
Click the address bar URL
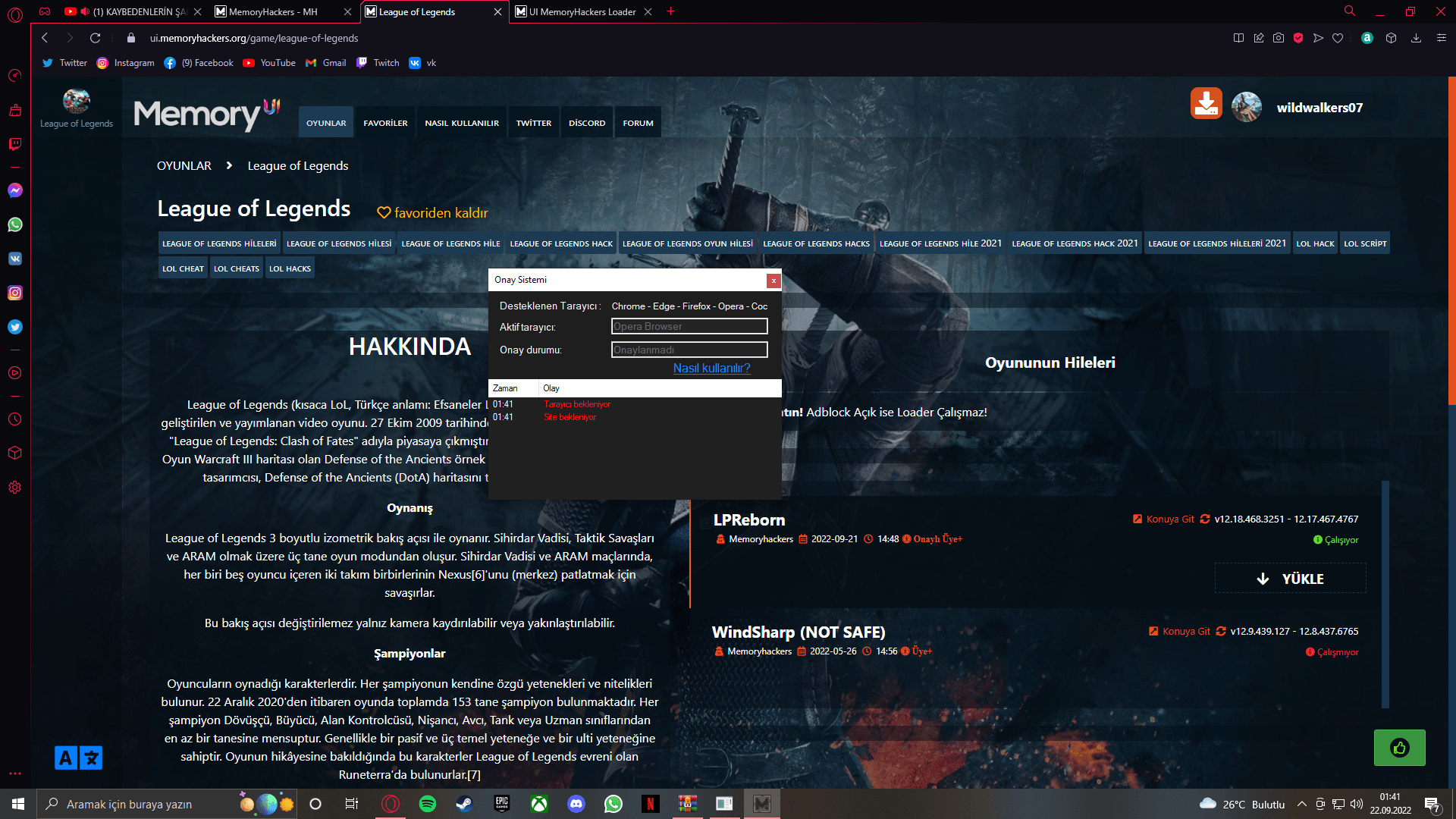[254, 38]
